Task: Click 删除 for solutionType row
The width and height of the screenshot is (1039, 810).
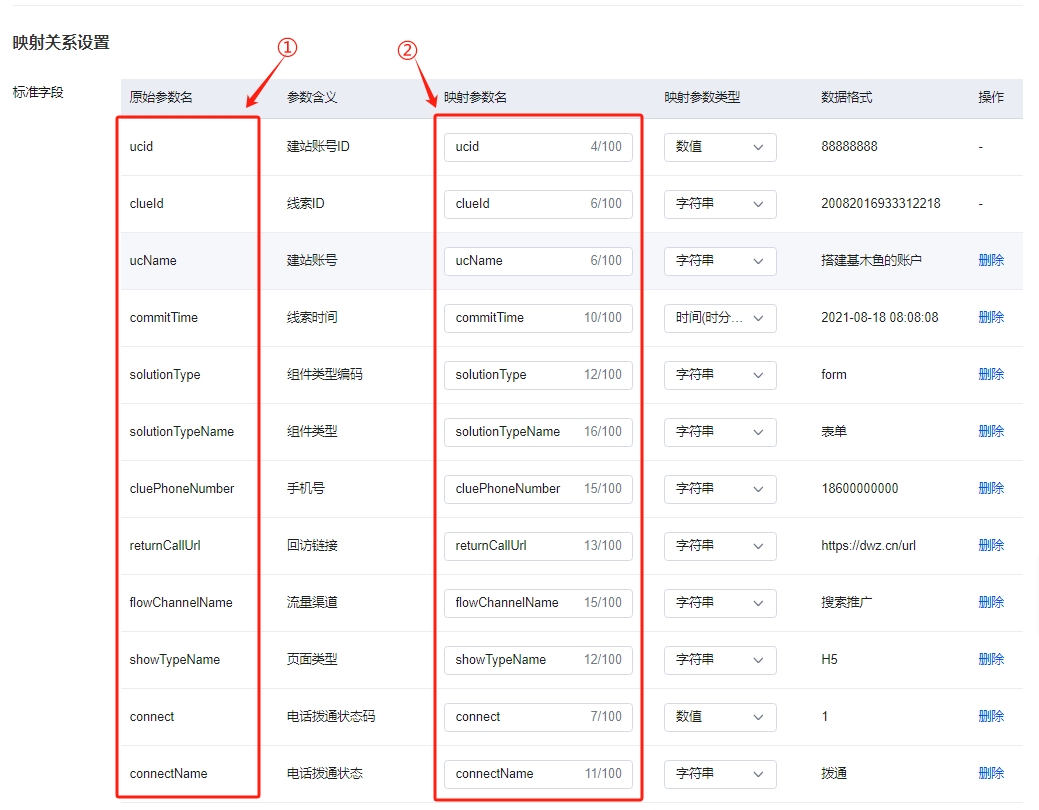Action: coord(991,374)
